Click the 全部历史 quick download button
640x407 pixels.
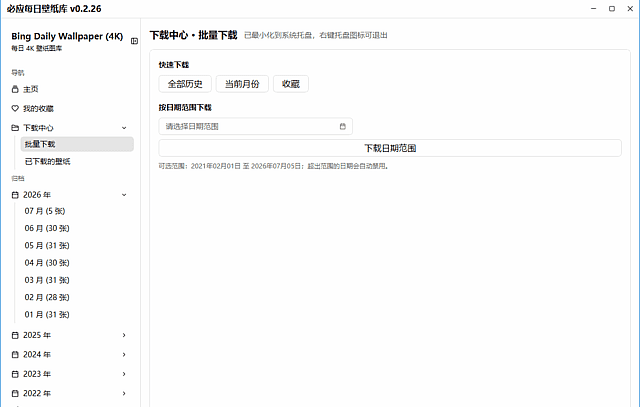pyautogui.click(x=185, y=84)
